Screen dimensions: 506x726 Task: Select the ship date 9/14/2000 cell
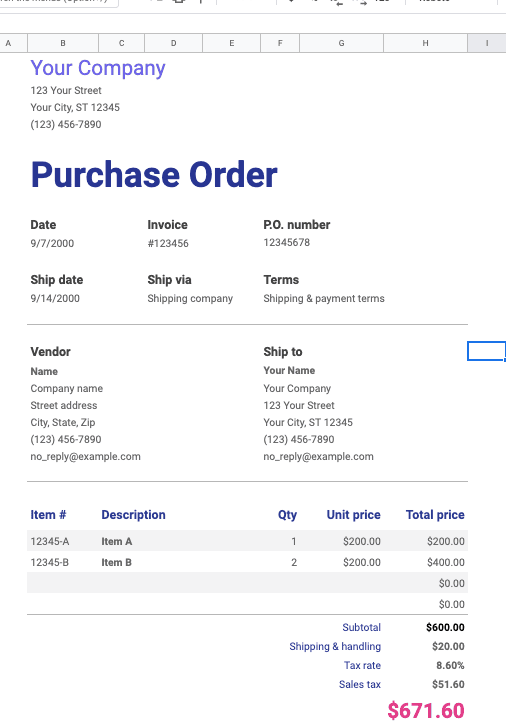(55, 298)
